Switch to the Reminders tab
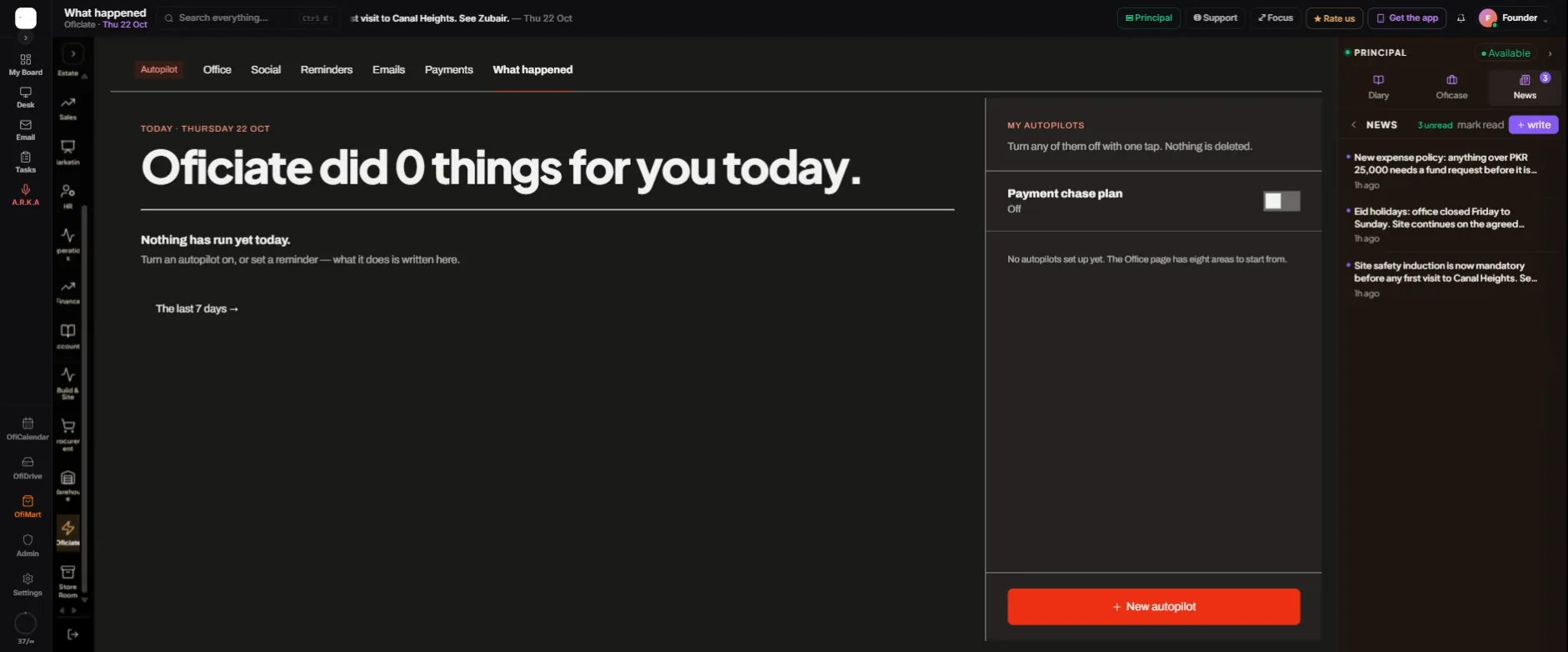1568x652 pixels. click(x=327, y=70)
